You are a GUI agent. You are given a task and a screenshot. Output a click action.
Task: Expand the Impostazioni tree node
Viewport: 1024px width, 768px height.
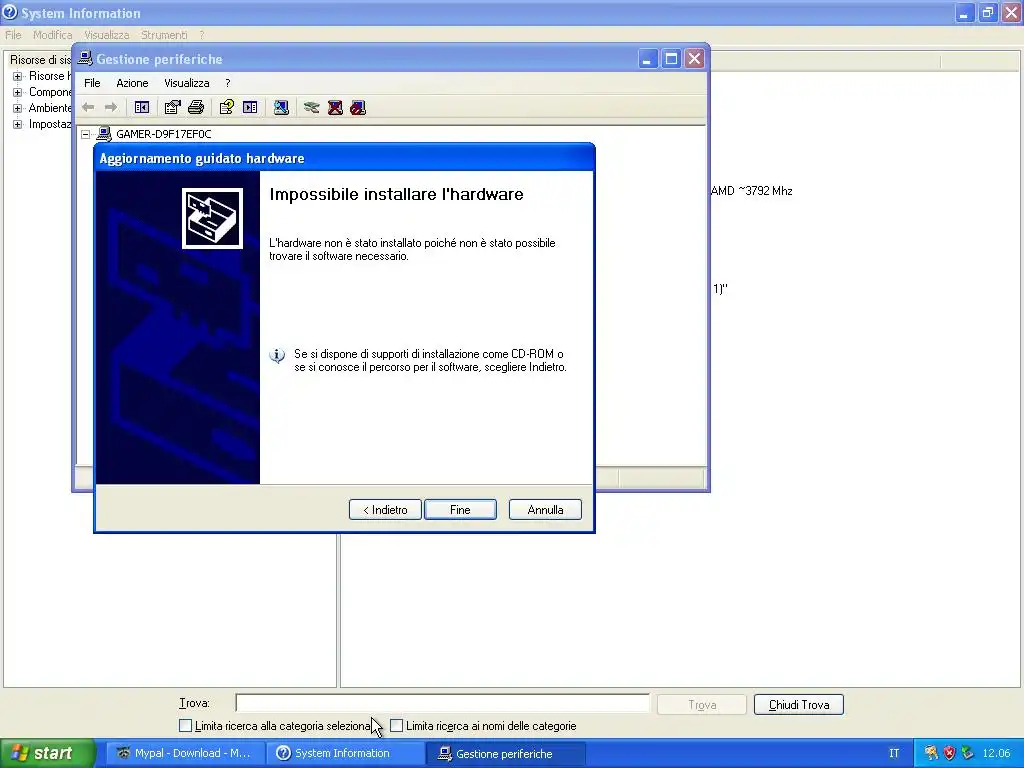18,124
